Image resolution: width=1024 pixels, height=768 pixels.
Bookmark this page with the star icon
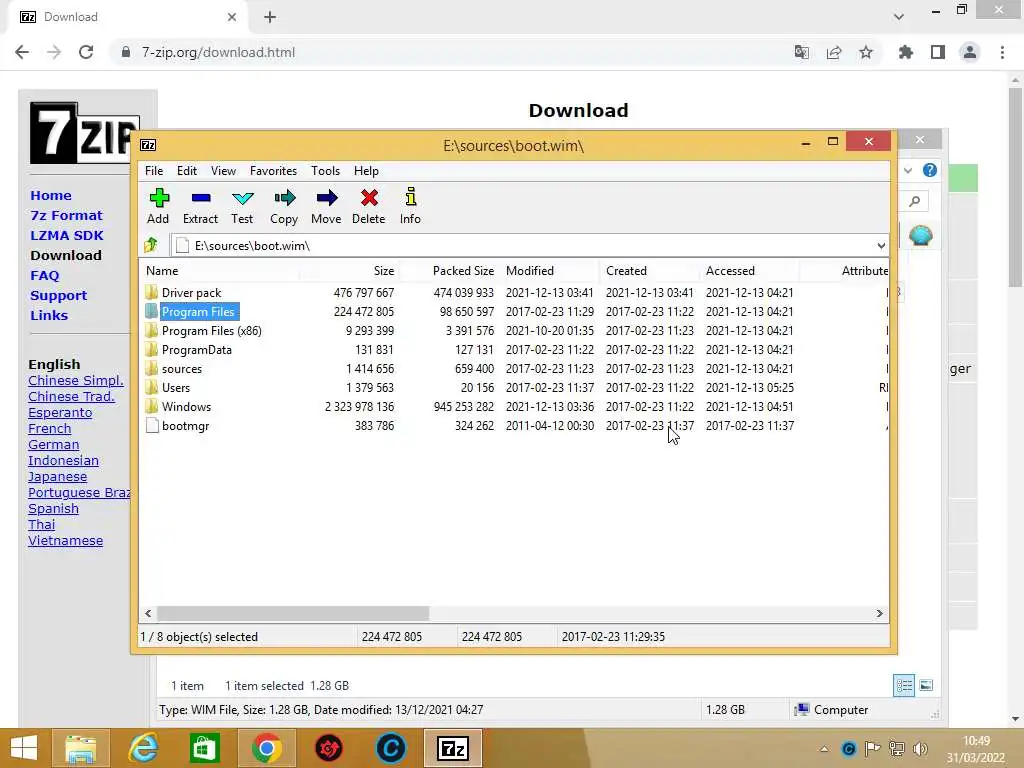click(x=866, y=52)
